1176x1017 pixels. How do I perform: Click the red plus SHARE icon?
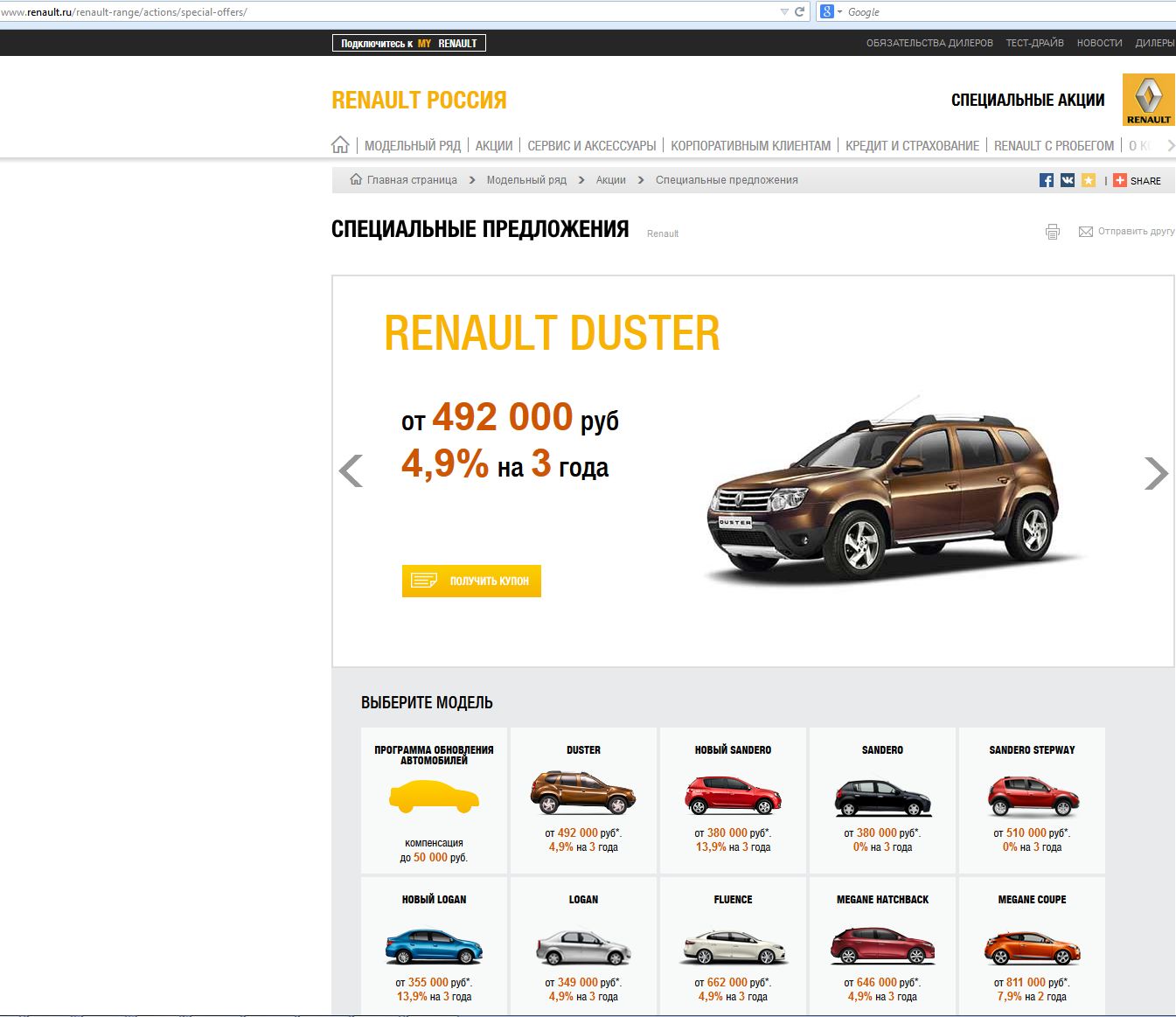tap(1119, 180)
